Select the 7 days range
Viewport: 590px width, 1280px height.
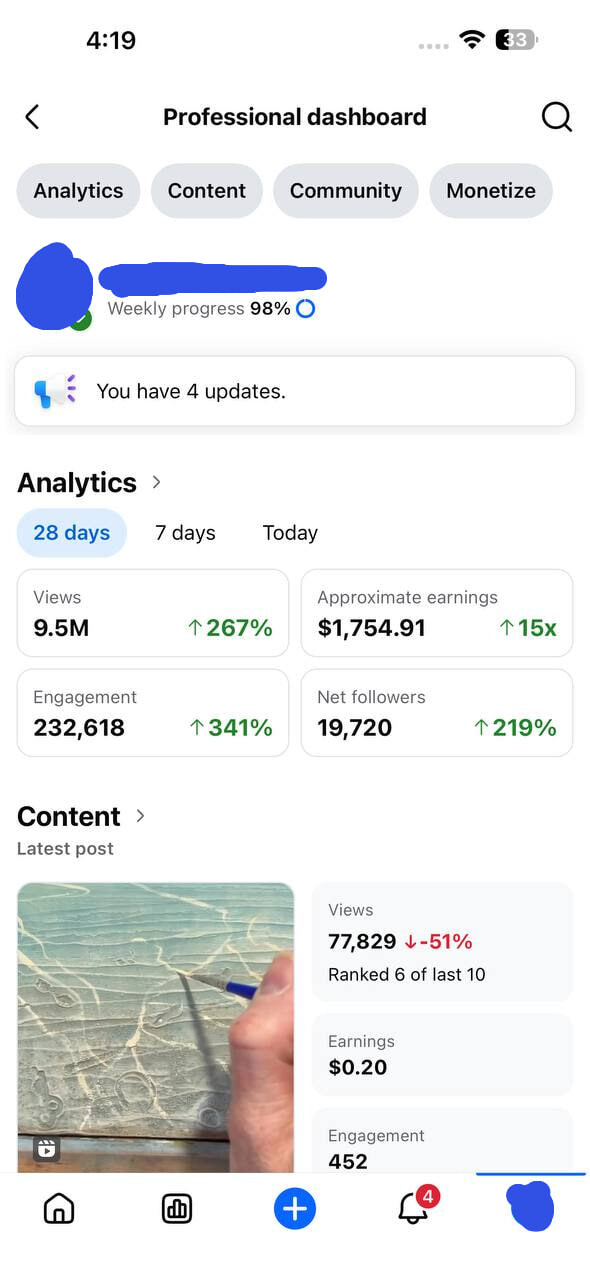tap(185, 533)
